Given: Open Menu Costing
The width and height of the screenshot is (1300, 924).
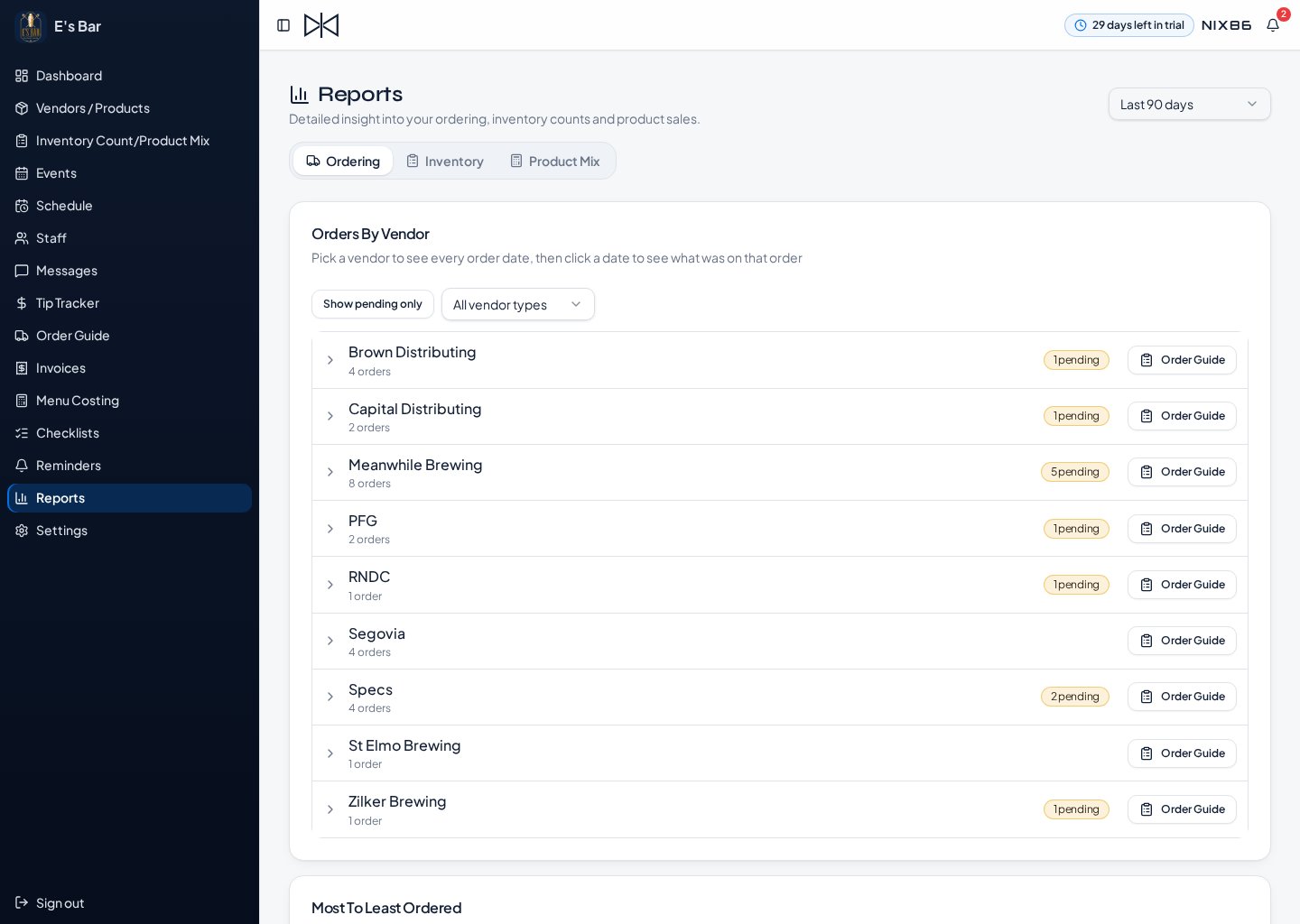Looking at the screenshot, I should (x=129, y=401).
